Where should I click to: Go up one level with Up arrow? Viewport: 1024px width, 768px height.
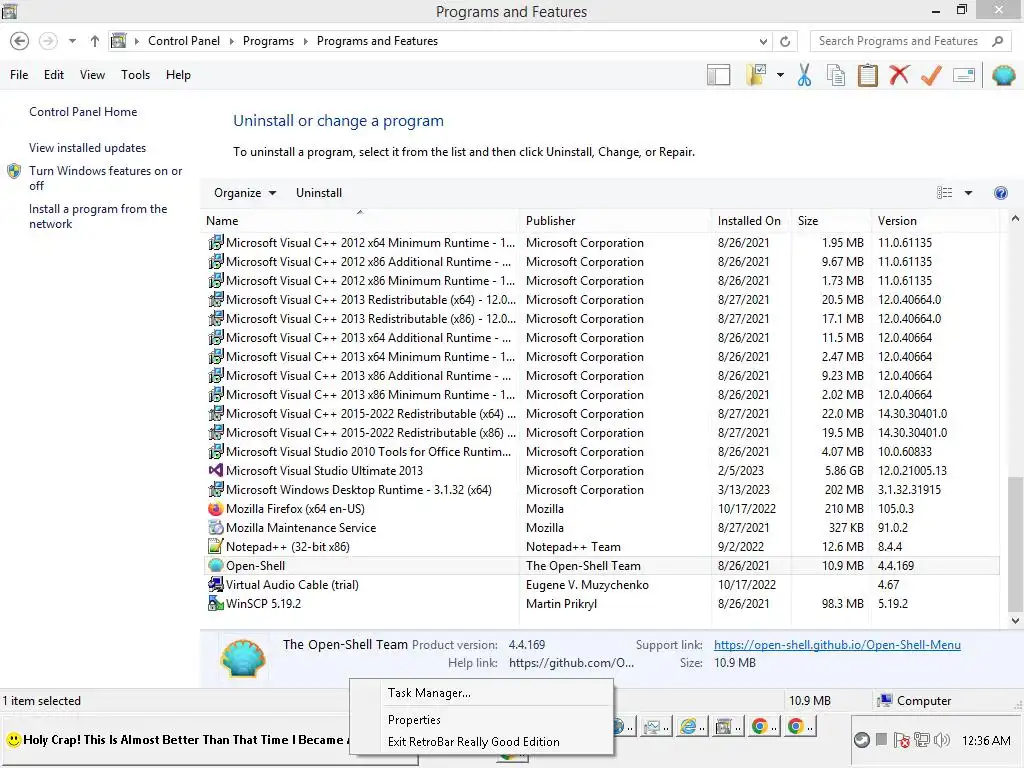coord(95,41)
